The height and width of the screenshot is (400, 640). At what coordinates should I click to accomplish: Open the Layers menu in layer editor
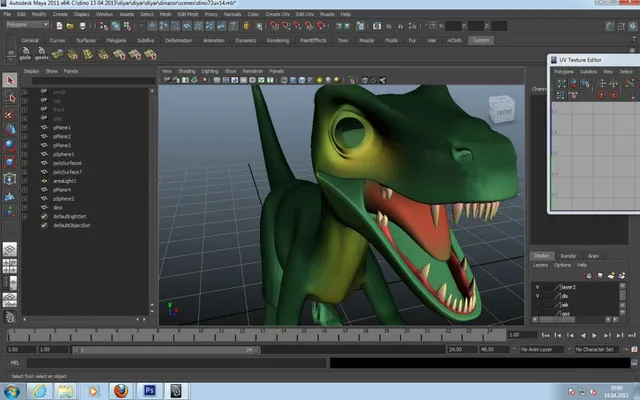[x=540, y=265]
